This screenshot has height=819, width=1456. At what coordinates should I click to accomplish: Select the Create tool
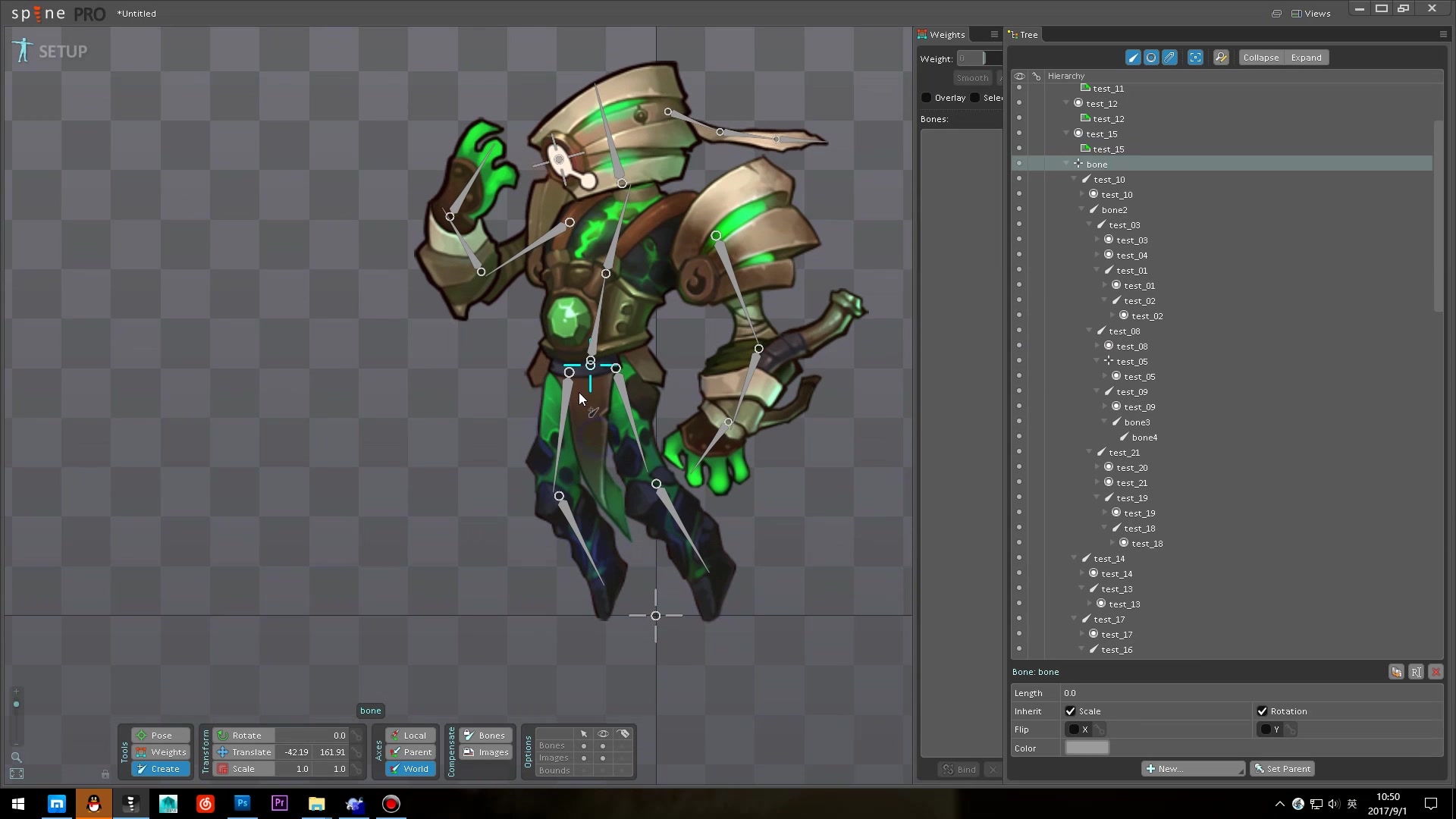[161, 769]
